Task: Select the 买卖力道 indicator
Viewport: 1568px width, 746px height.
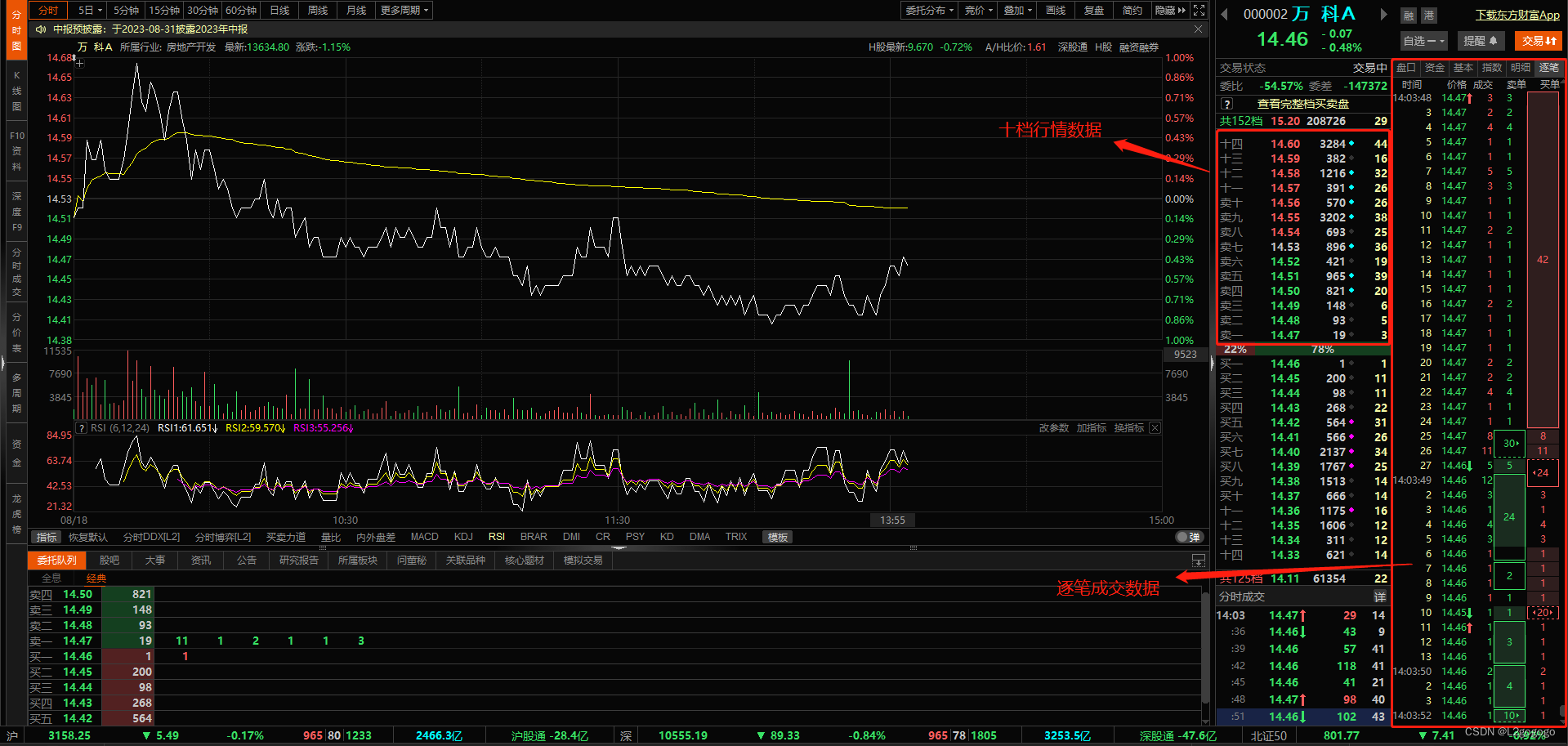Action: pyautogui.click(x=286, y=537)
